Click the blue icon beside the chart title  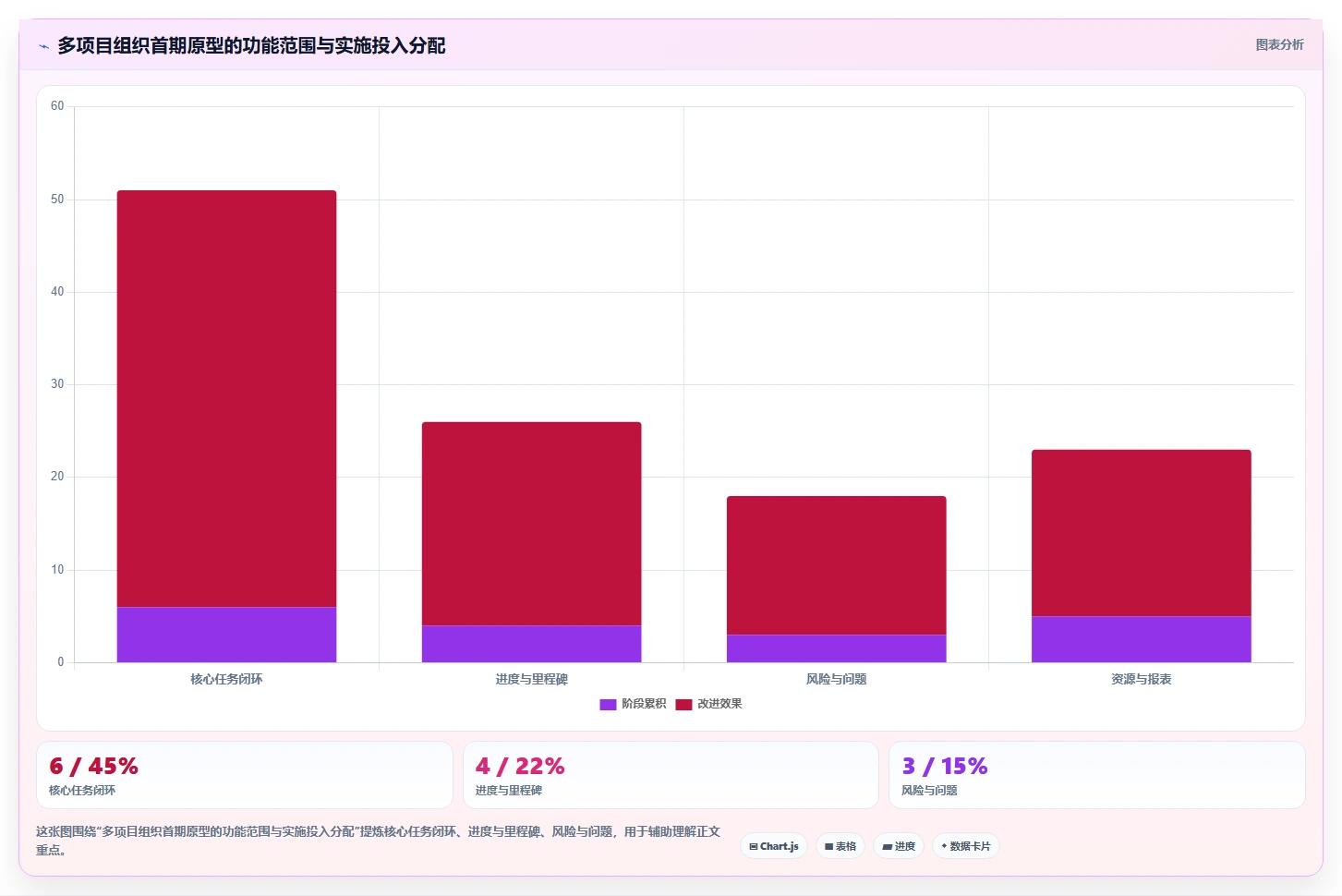coord(43,46)
